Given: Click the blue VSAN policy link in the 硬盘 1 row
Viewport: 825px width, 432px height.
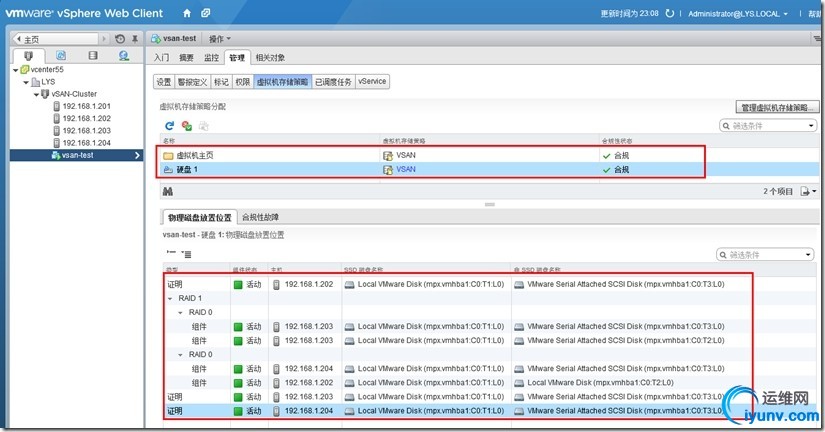Looking at the screenshot, I should pyautogui.click(x=406, y=169).
